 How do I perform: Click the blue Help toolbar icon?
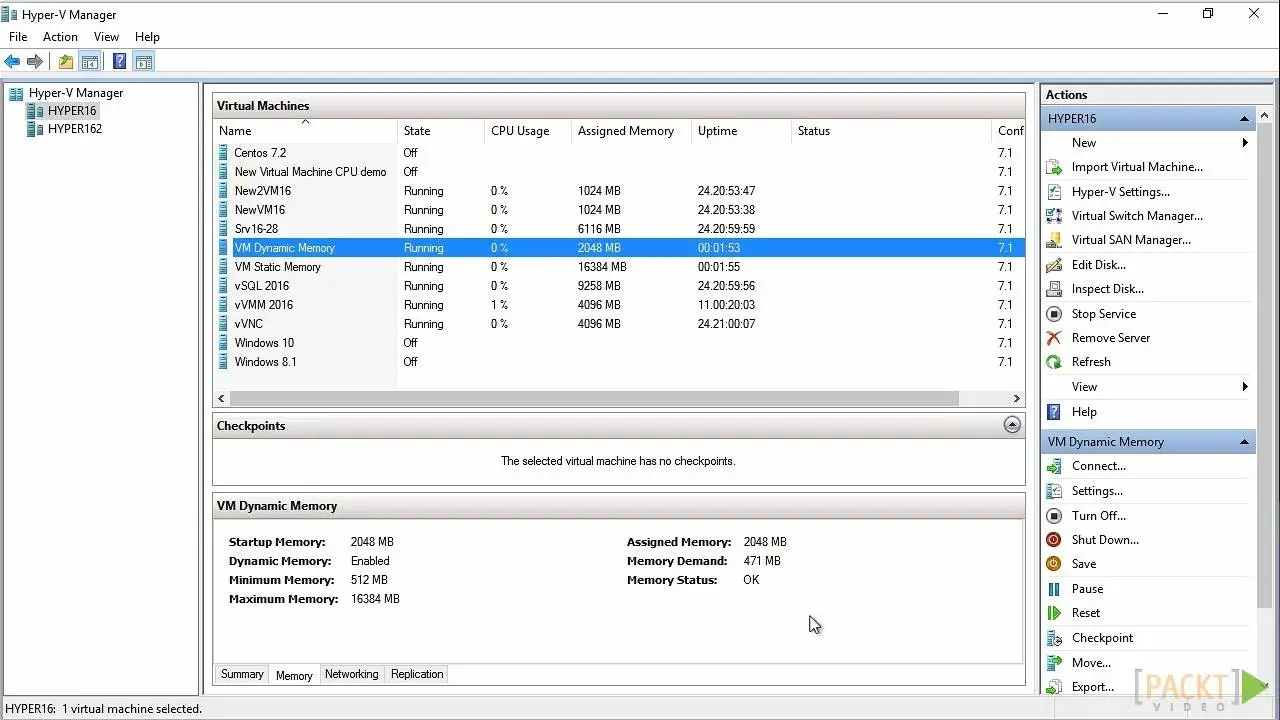[x=120, y=62]
